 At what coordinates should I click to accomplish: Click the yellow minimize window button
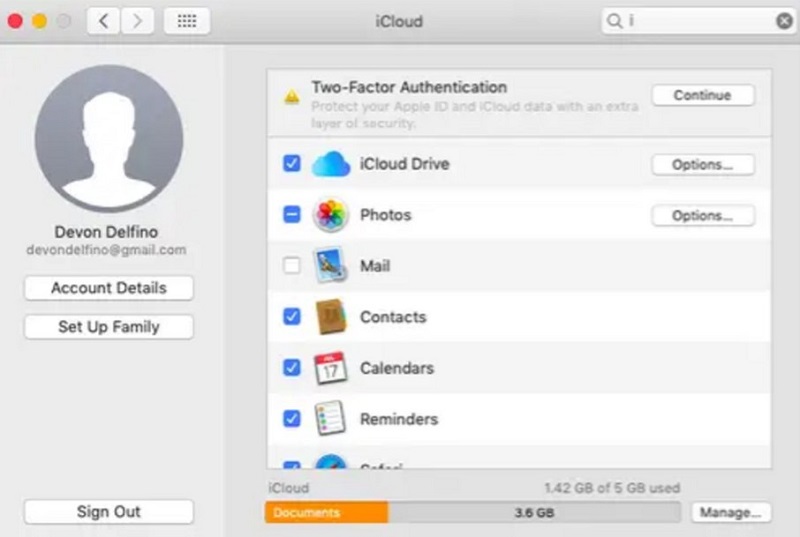click(x=40, y=21)
